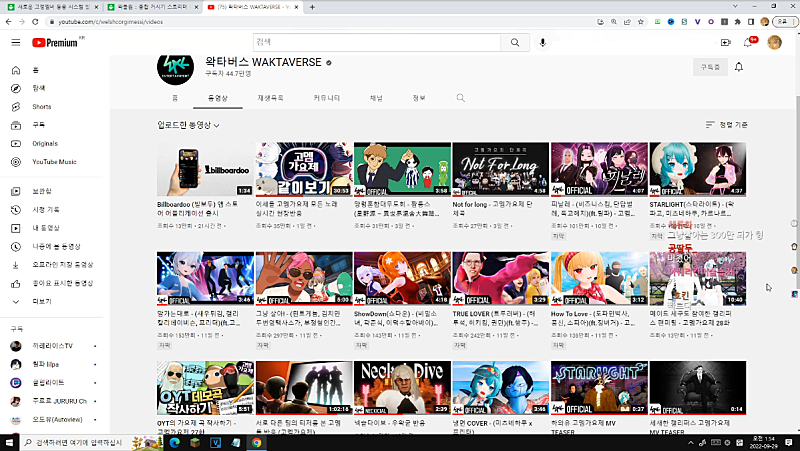Click the channel search magnifier icon

point(461,98)
